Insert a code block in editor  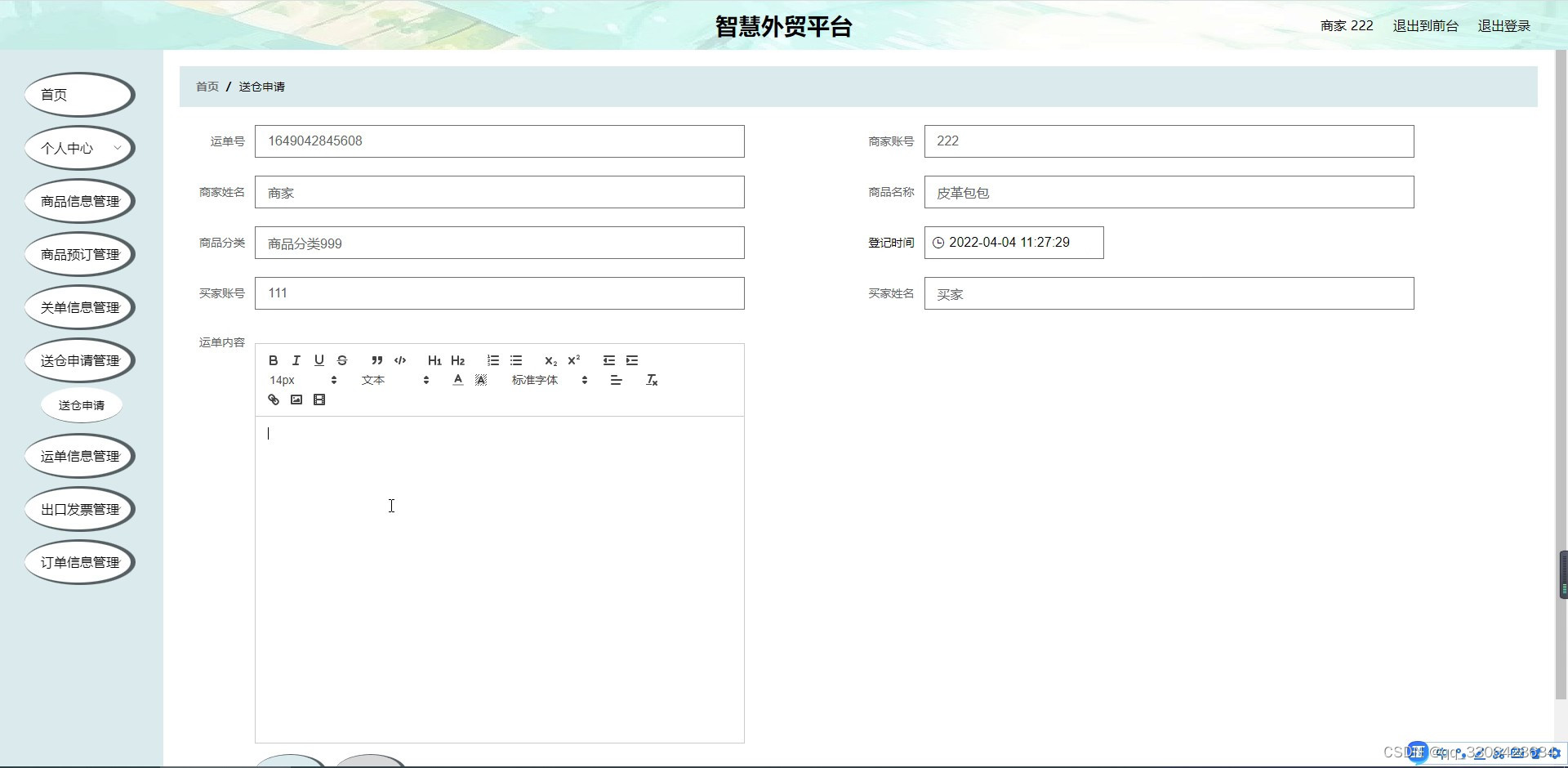tap(400, 360)
